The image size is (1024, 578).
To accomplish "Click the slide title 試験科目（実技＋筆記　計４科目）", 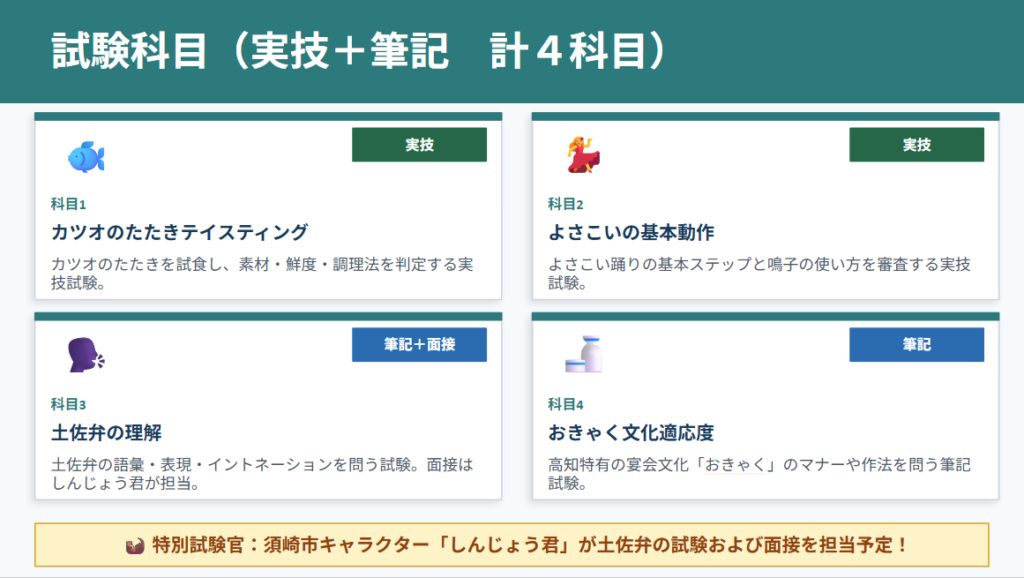I will point(358,52).
